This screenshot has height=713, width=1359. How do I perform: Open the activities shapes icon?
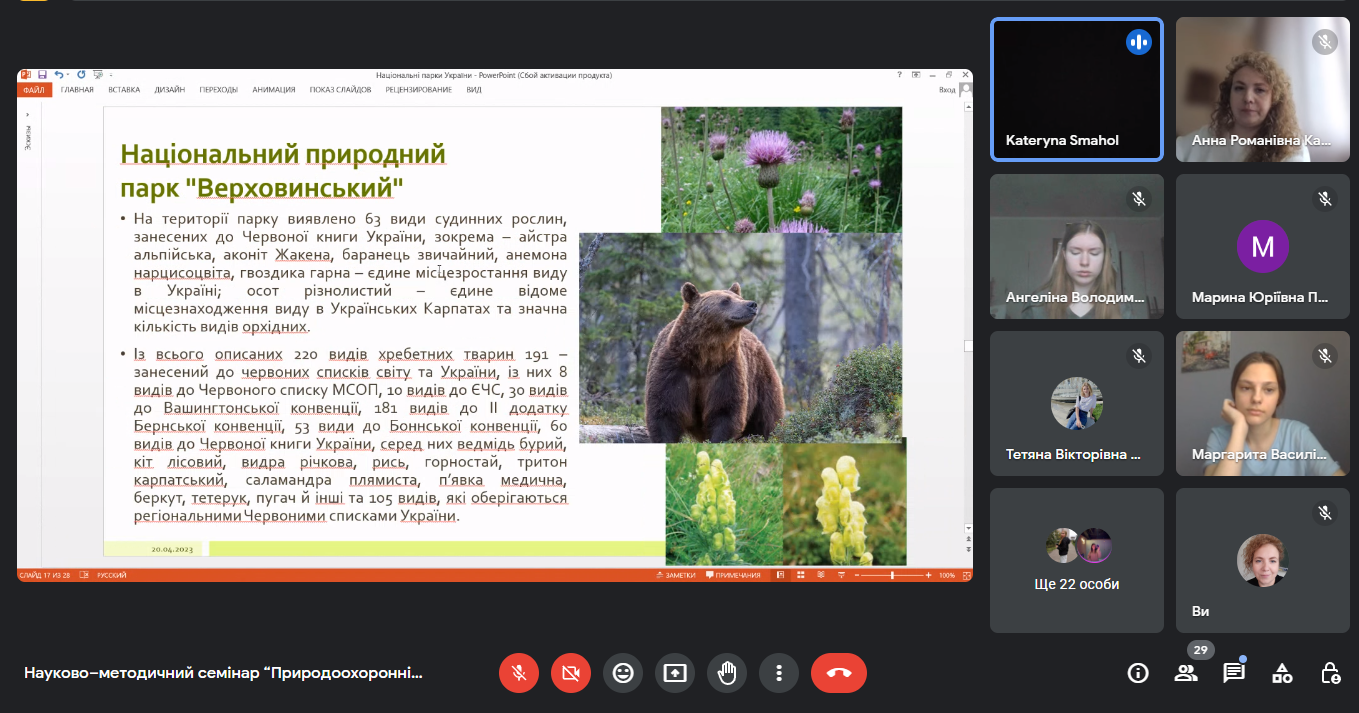1282,673
